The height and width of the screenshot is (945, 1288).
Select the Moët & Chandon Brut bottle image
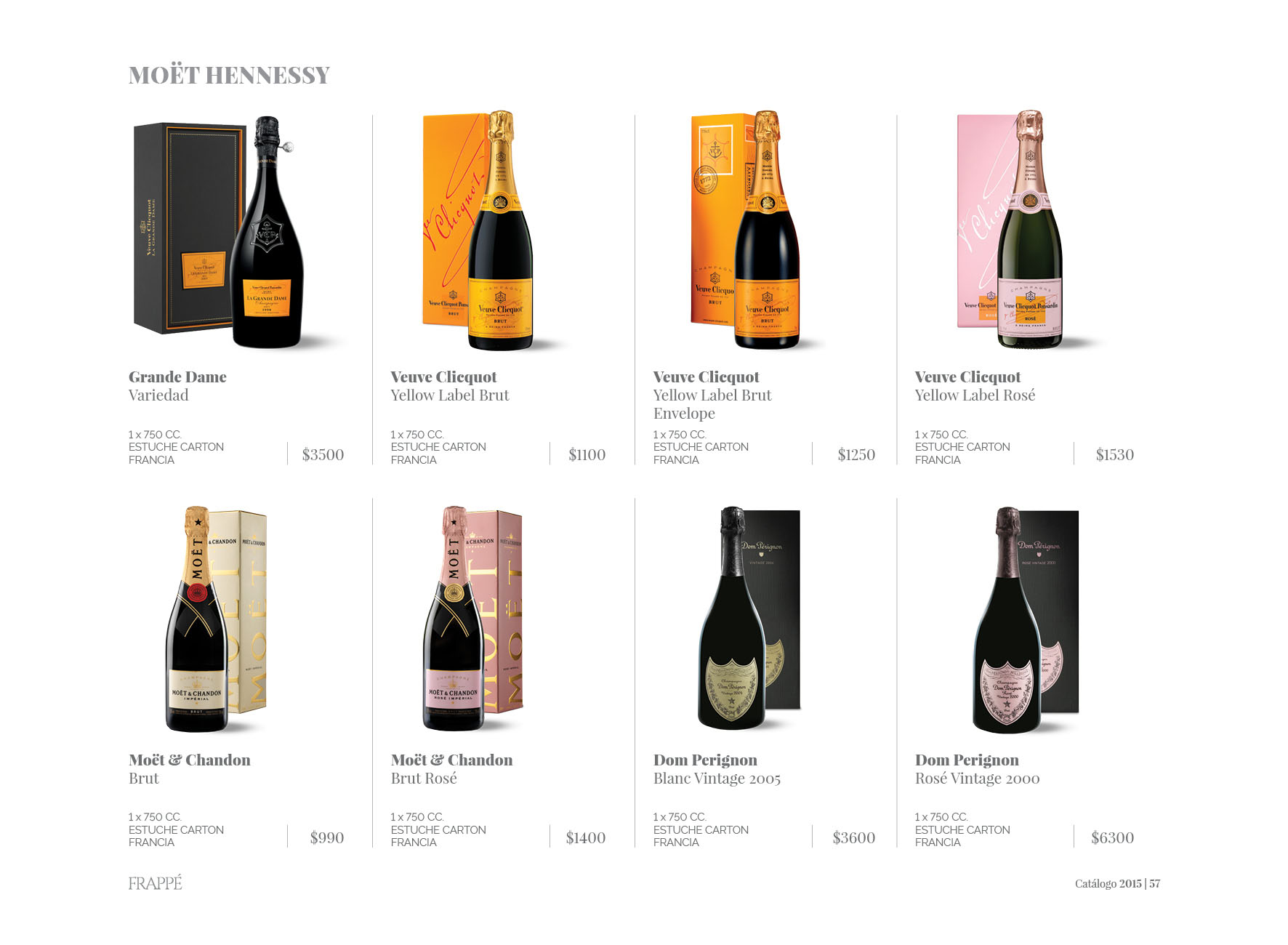click(216, 619)
